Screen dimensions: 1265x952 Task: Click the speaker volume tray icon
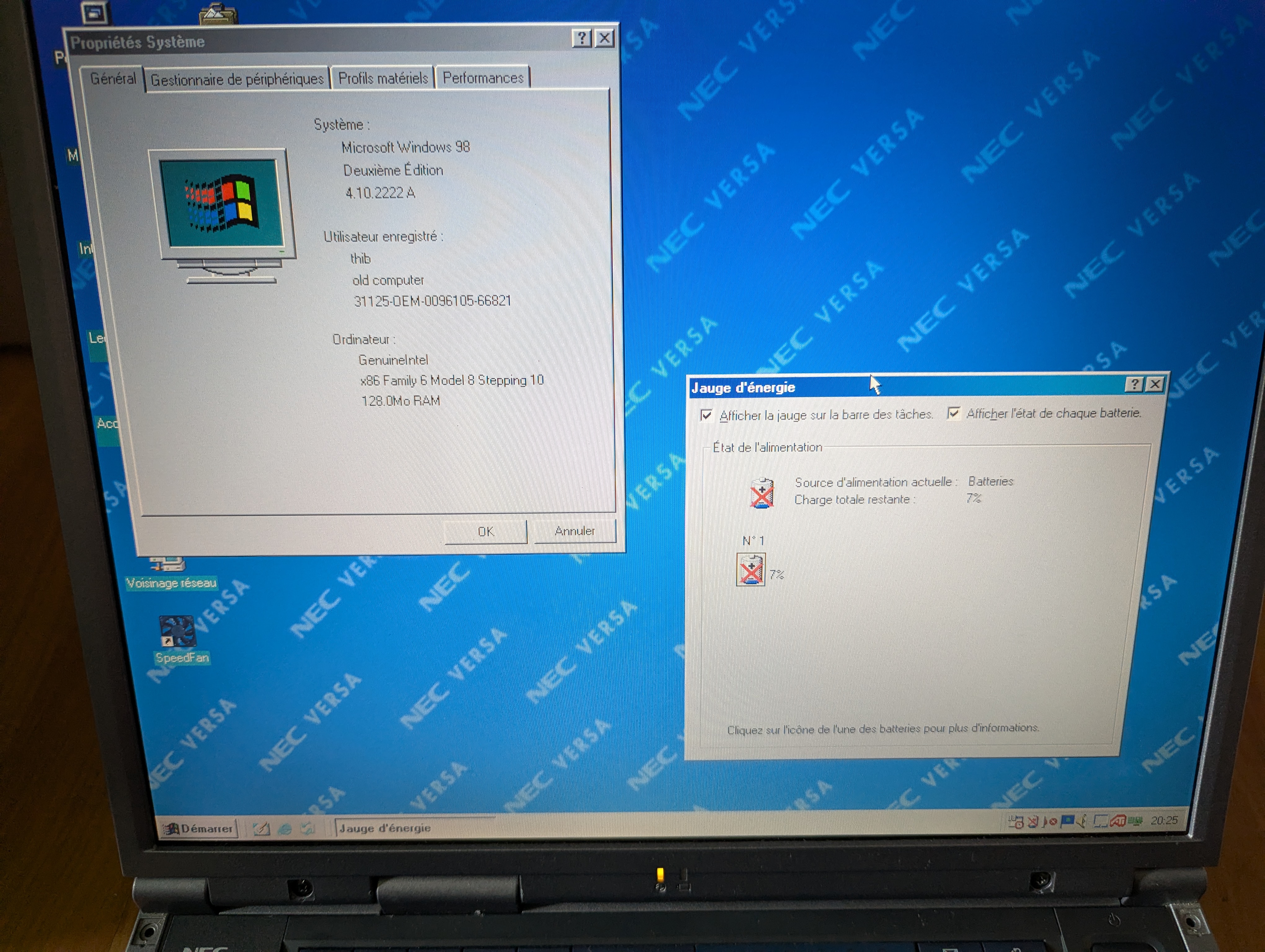[x=1081, y=822]
